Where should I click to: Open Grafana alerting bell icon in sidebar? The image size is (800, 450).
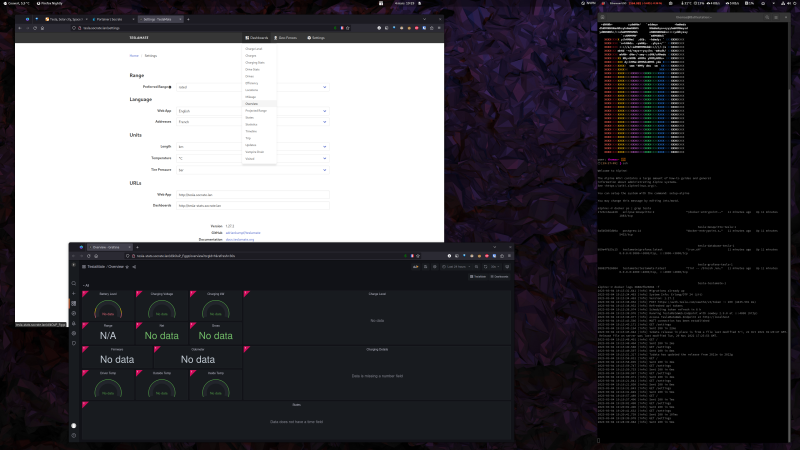(73, 323)
